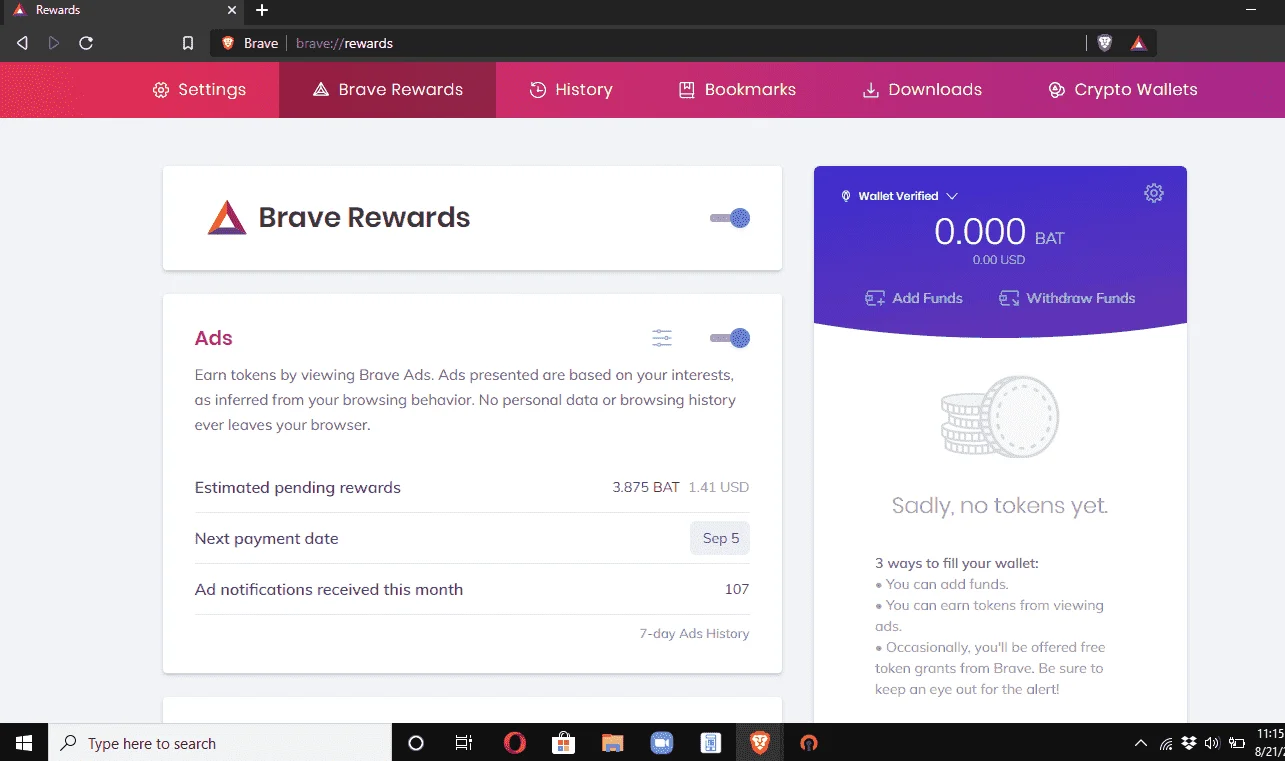1285x761 pixels.
Task: Open the orange headphones app on taskbar
Action: (809, 743)
